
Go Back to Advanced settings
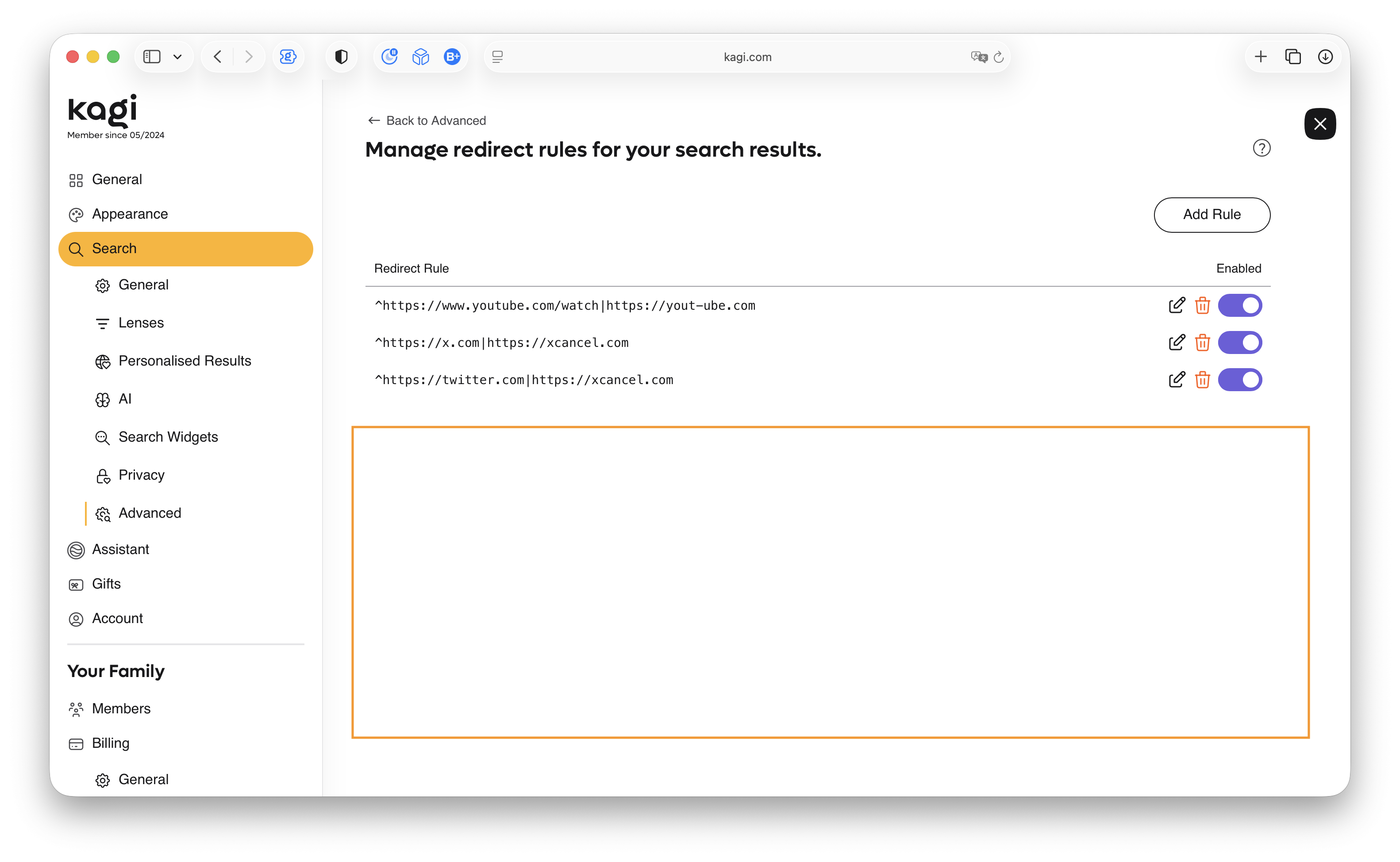(427, 121)
